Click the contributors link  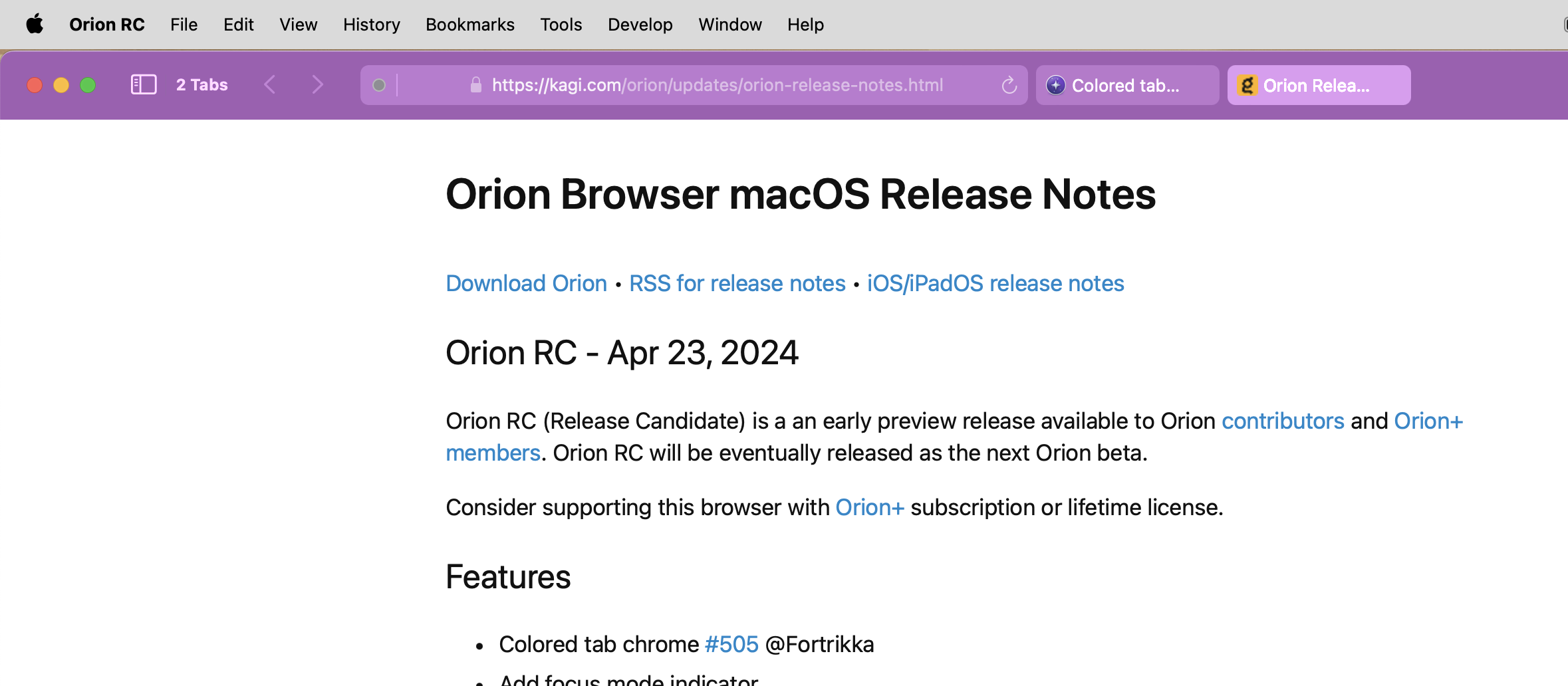[1283, 421]
